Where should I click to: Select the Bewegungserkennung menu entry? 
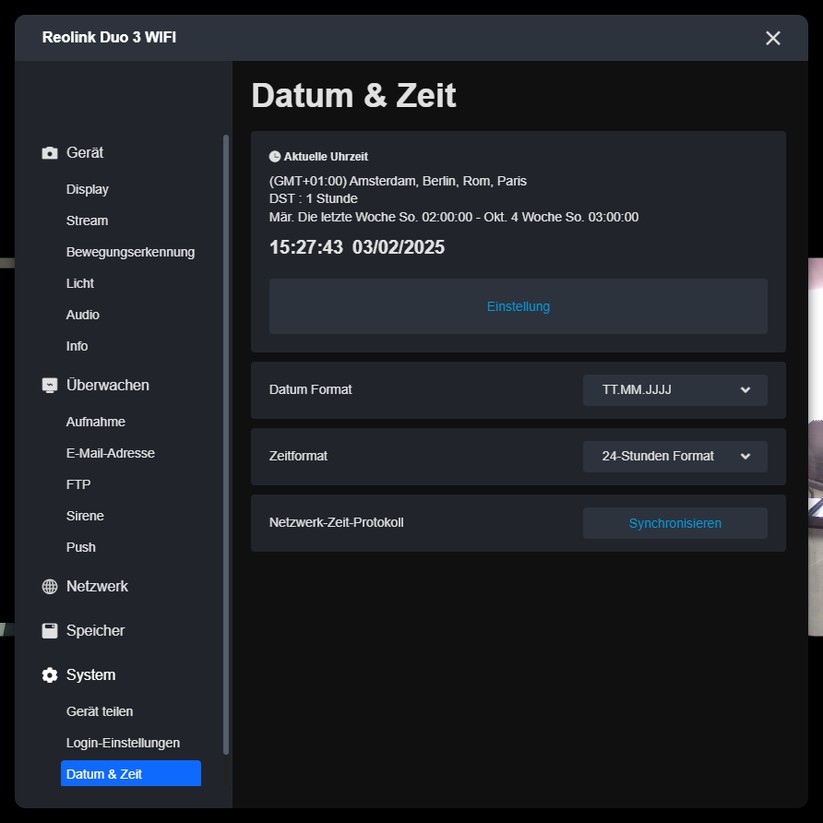(130, 252)
